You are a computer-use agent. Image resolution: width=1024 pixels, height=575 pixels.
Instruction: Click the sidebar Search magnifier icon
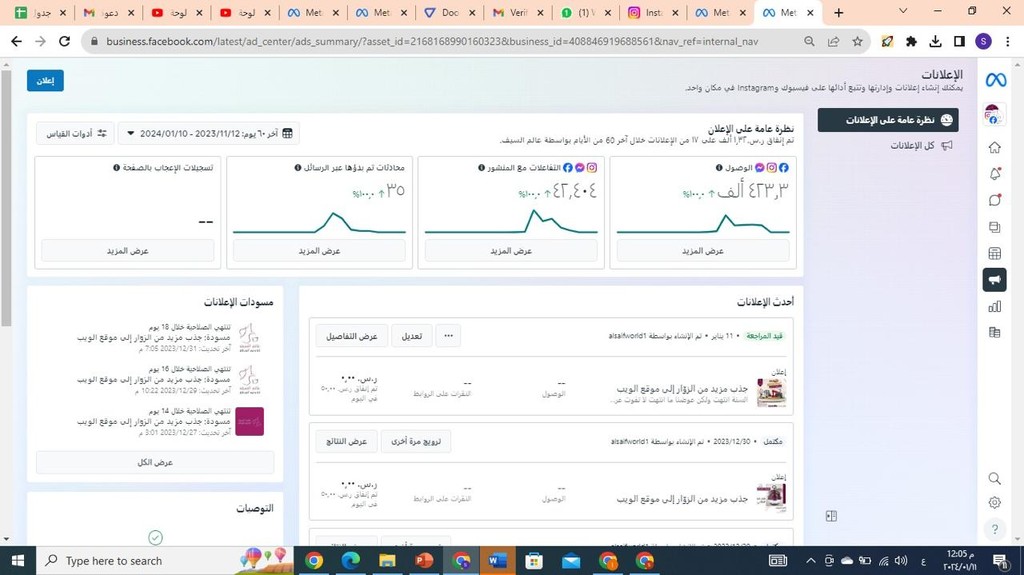995,478
